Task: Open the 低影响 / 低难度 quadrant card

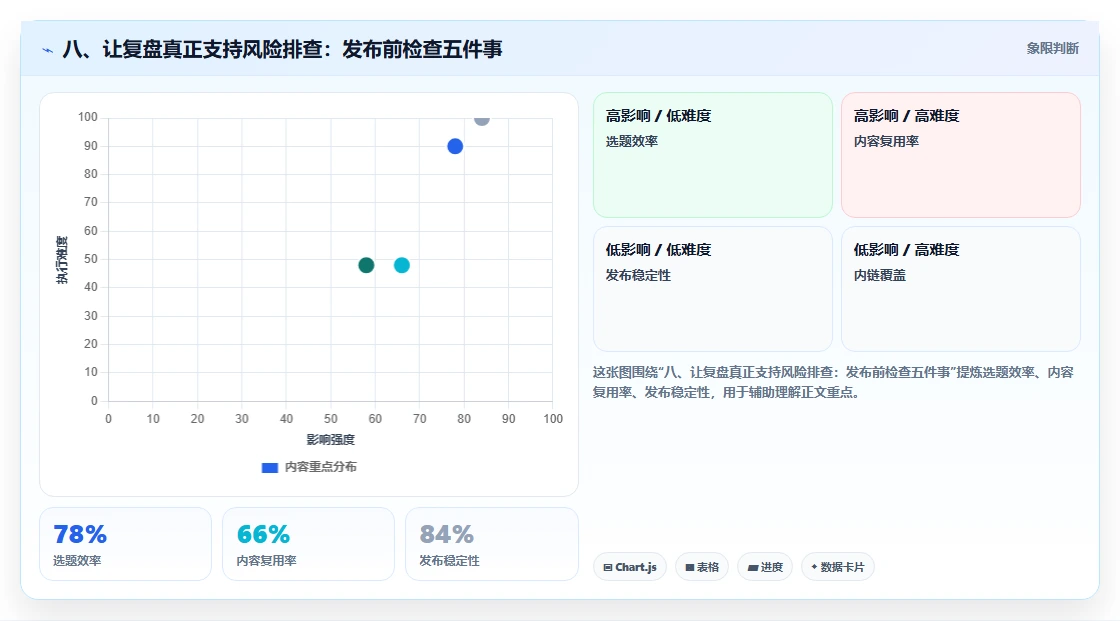Action: (713, 289)
